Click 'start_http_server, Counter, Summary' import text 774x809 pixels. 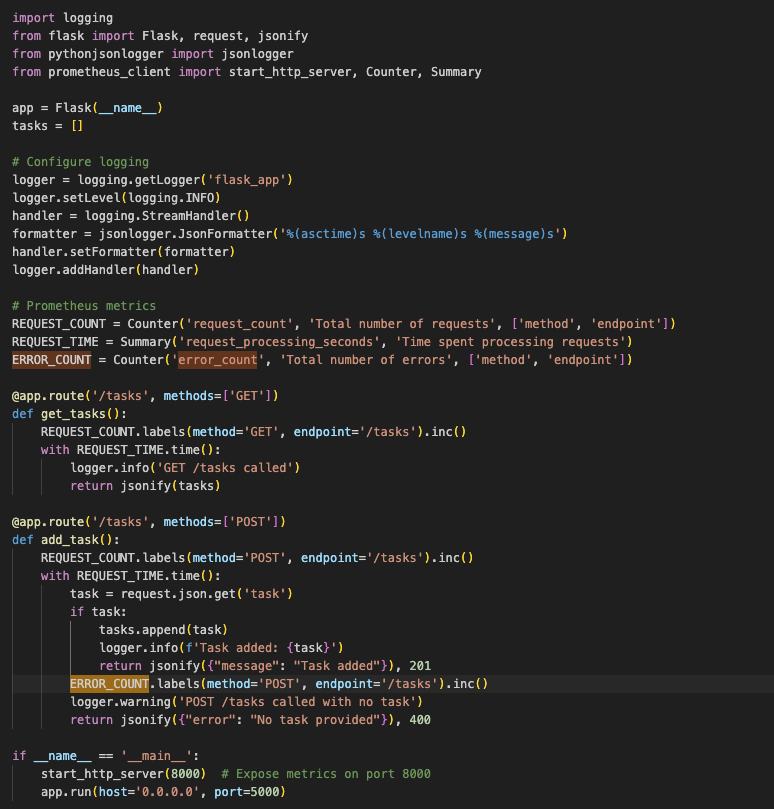point(355,72)
